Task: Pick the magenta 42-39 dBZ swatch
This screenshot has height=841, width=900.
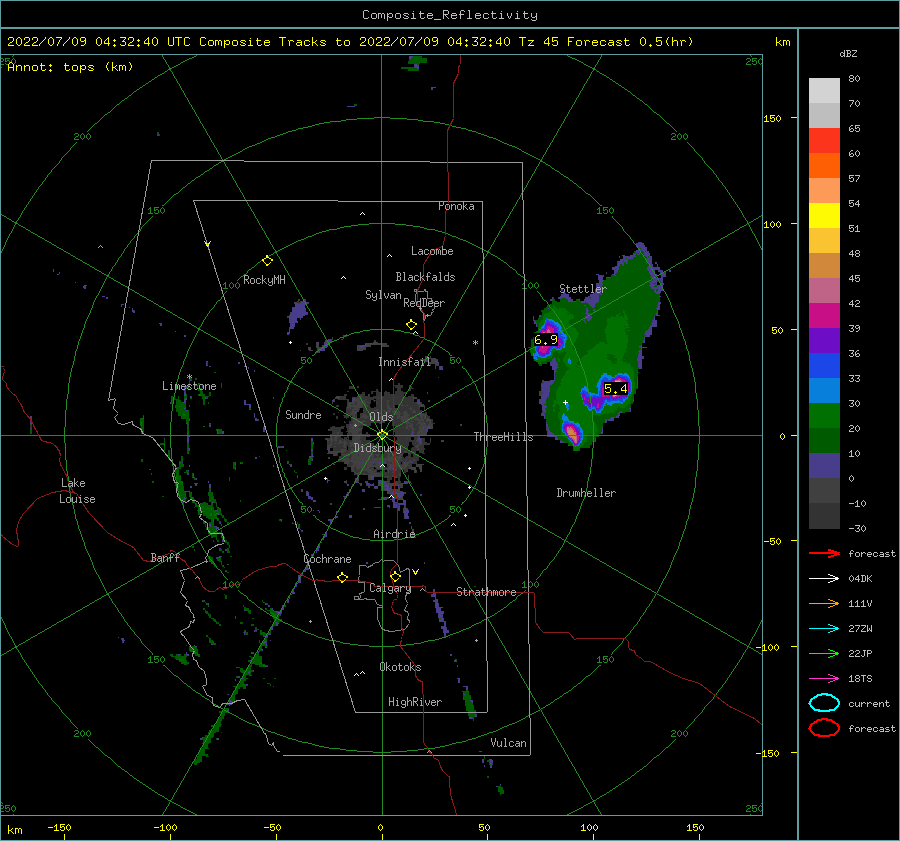Action: (x=824, y=316)
